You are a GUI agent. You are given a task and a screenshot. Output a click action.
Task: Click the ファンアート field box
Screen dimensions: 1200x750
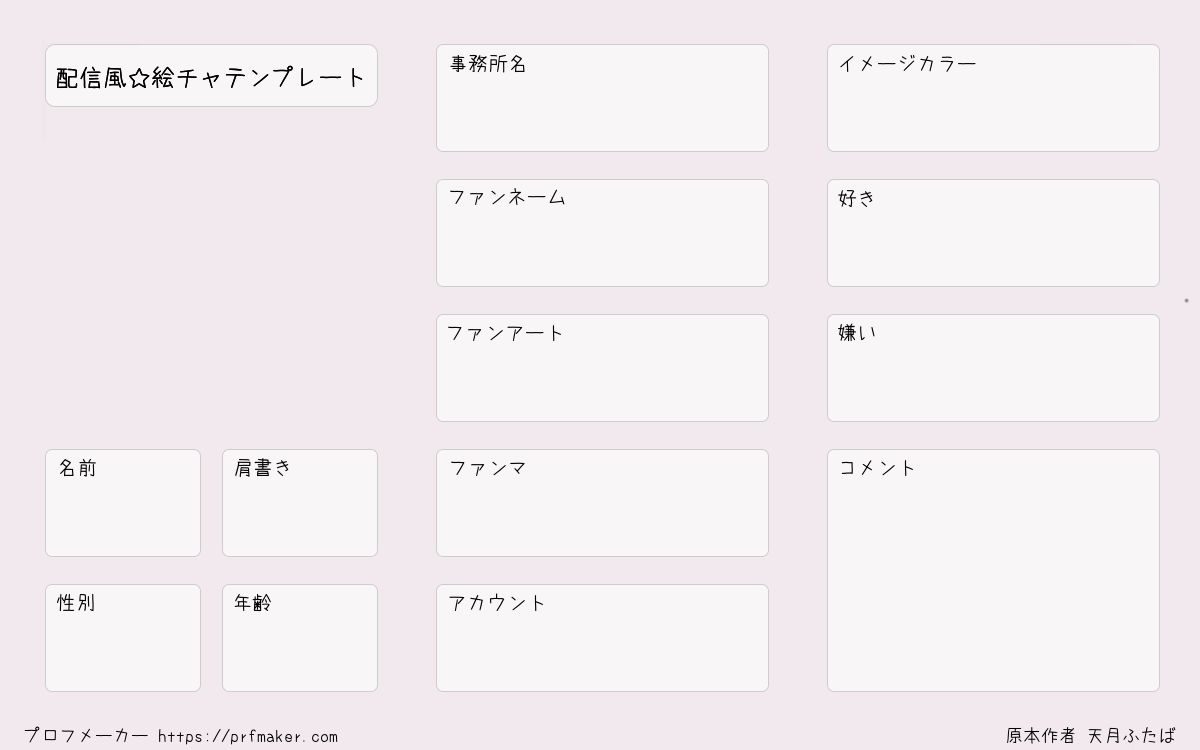point(602,368)
